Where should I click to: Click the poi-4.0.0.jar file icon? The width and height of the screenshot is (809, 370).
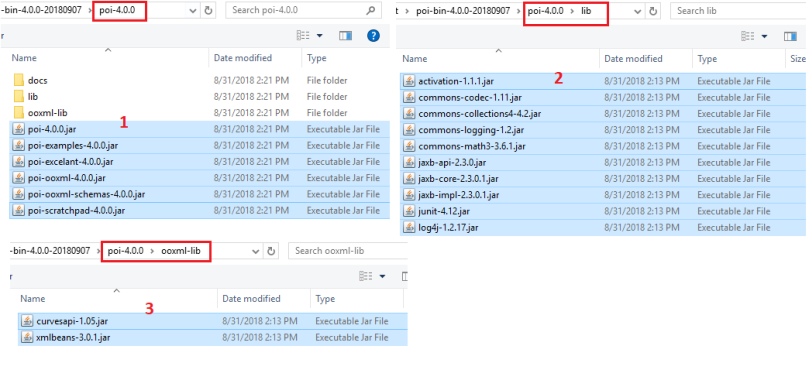click(19, 129)
